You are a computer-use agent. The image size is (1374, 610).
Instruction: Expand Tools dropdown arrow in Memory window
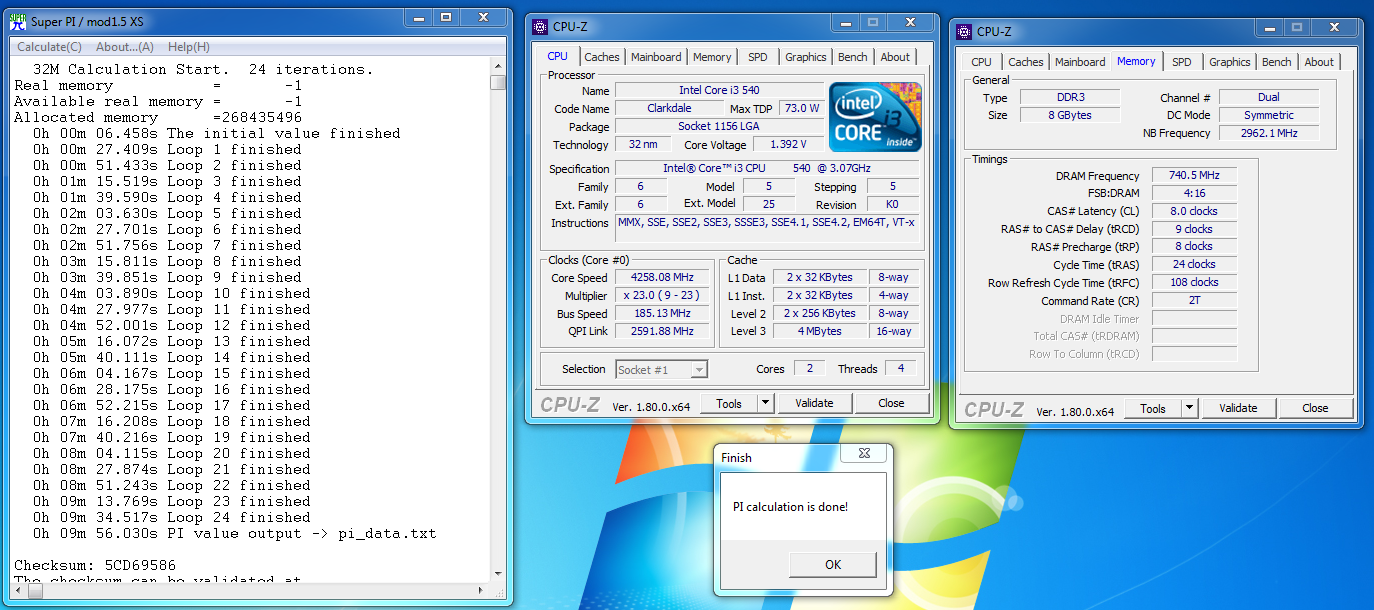coord(1189,408)
